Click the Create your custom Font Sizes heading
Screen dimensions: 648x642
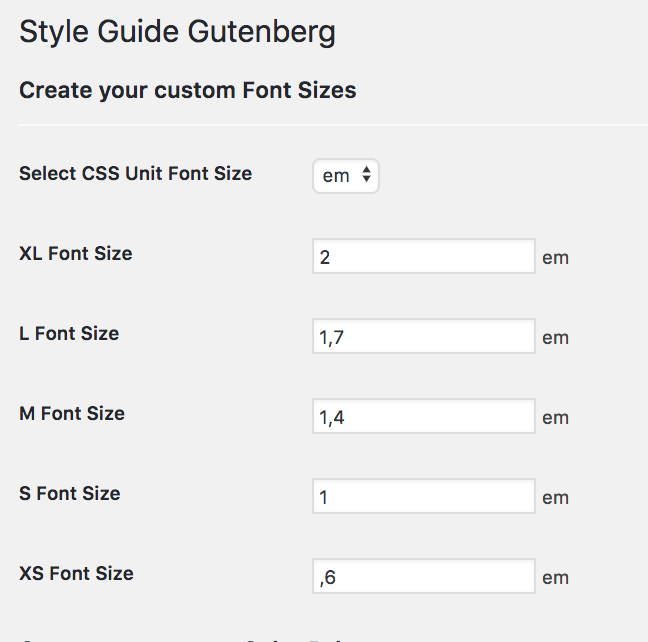coord(188,91)
